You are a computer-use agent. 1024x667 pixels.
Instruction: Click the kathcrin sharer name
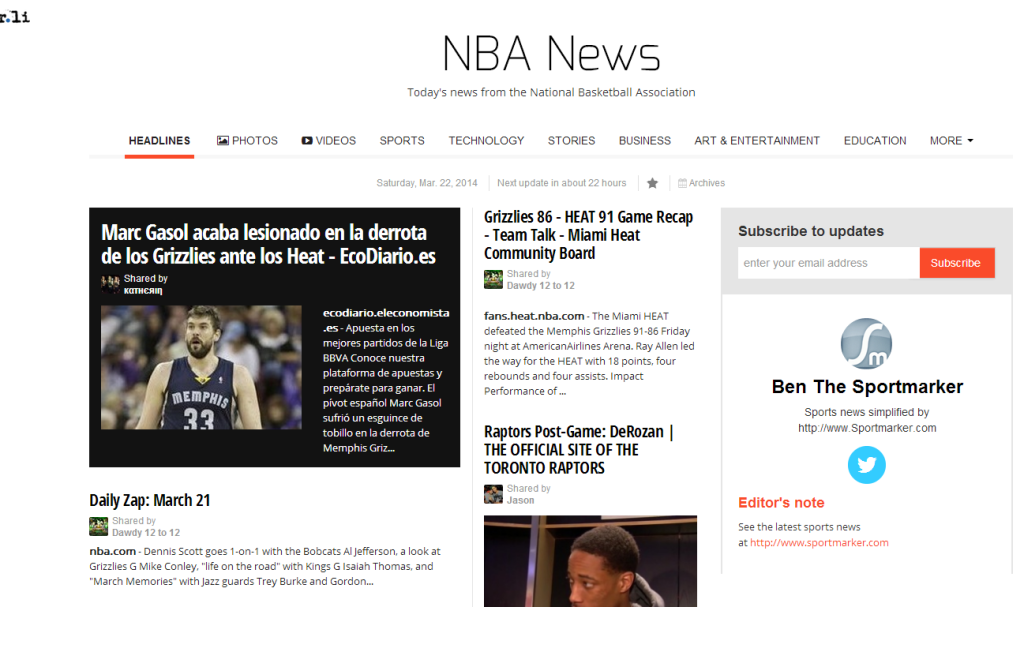[x=143, y=291]
